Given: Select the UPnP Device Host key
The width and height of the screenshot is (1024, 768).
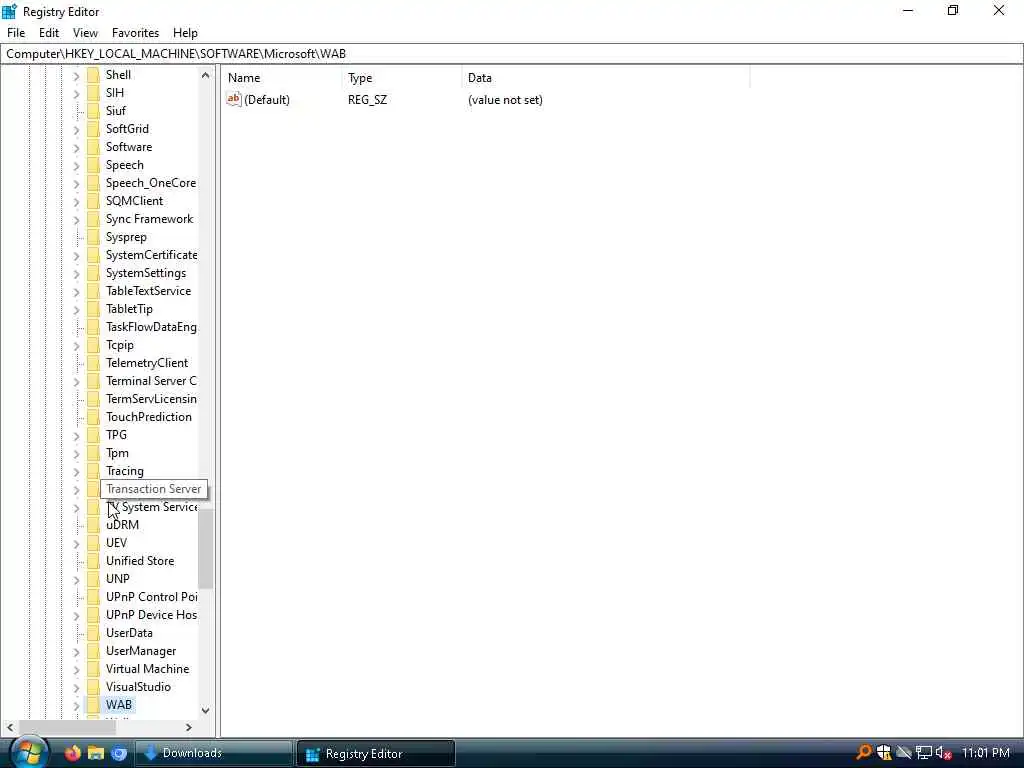Looking at the screenshot, I should coord(151,615).
